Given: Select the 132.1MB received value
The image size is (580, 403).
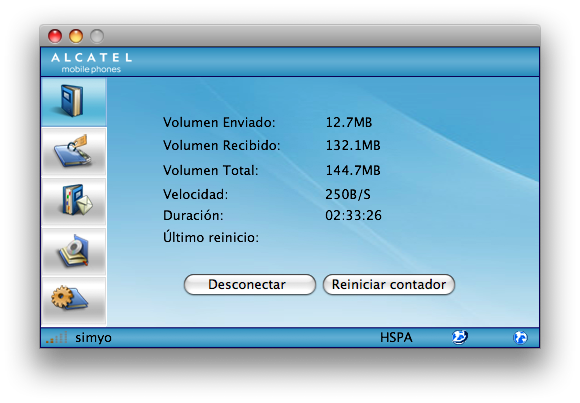Looking at the screenshot, I should click(353, 145).
